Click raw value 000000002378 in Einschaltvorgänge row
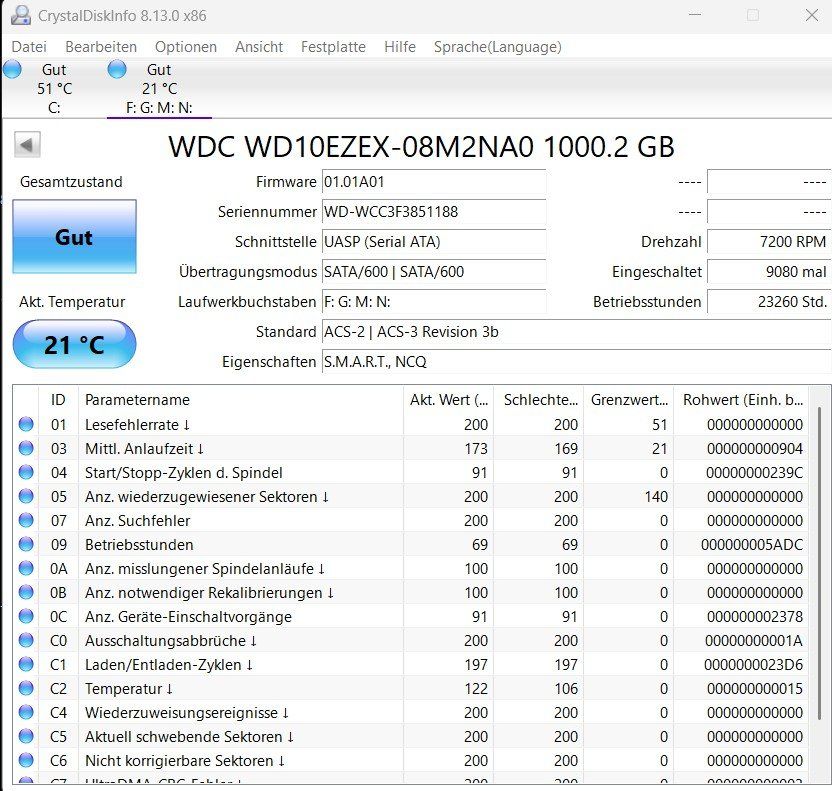 coord(755,617)
